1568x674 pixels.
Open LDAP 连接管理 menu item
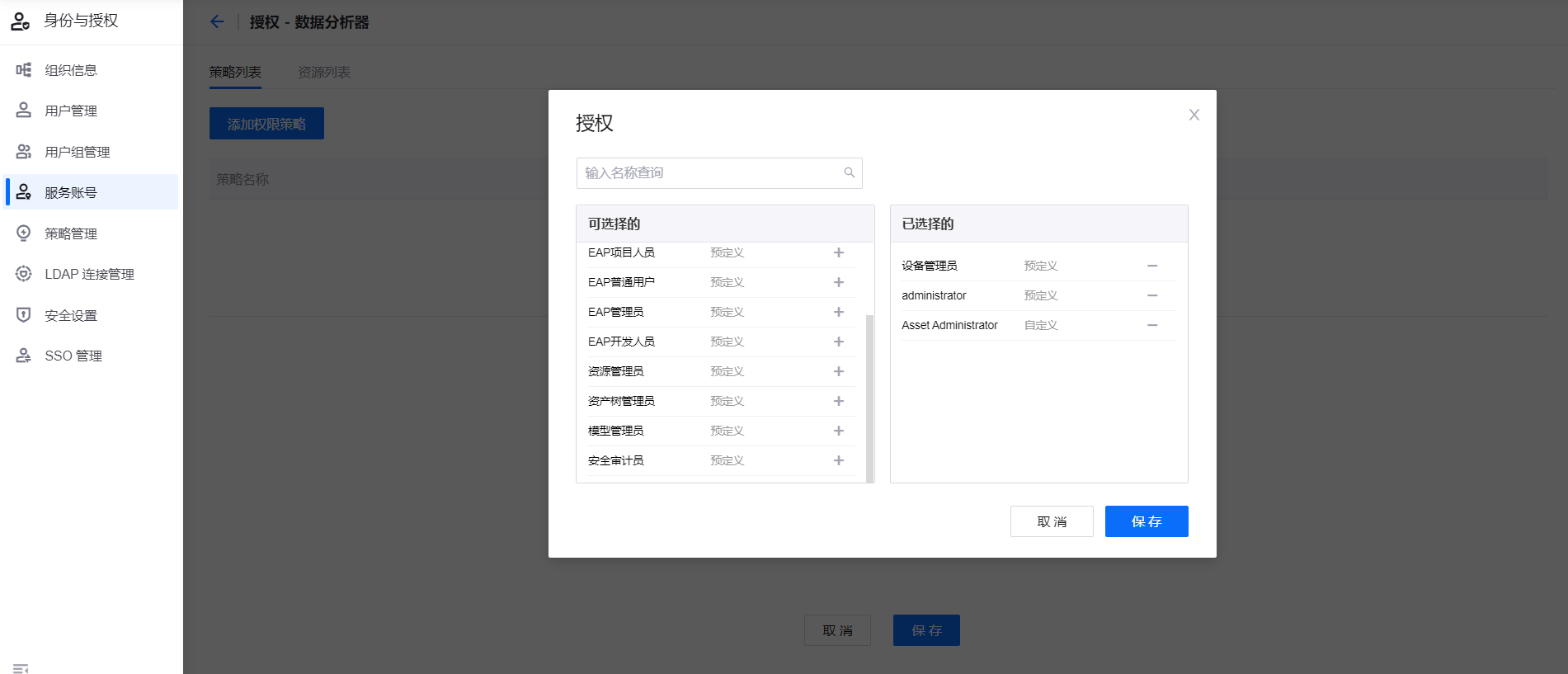coord(91,274)
